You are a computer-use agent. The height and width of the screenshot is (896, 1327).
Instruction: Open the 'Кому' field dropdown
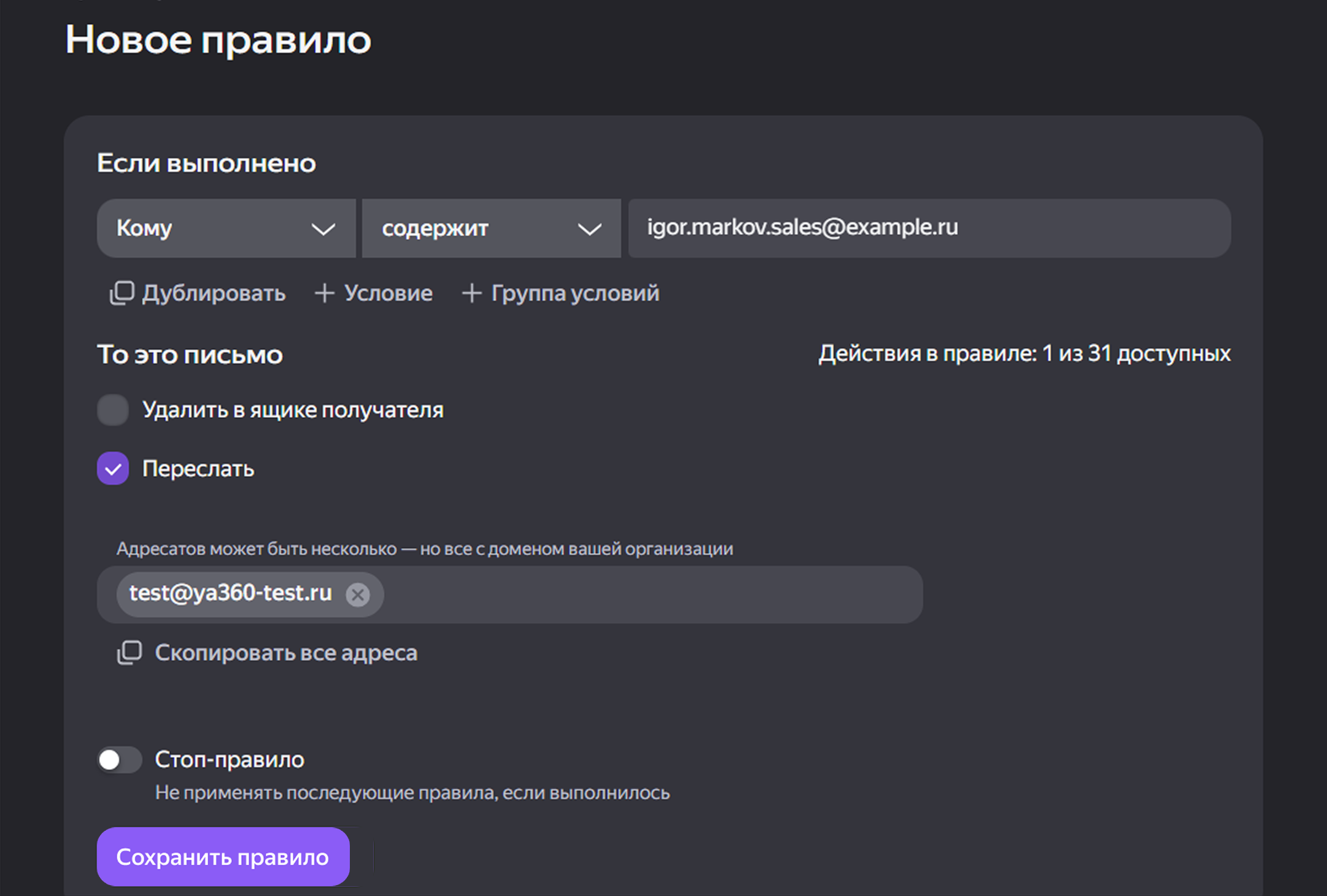pyautogui.click(x=226, y=228)
